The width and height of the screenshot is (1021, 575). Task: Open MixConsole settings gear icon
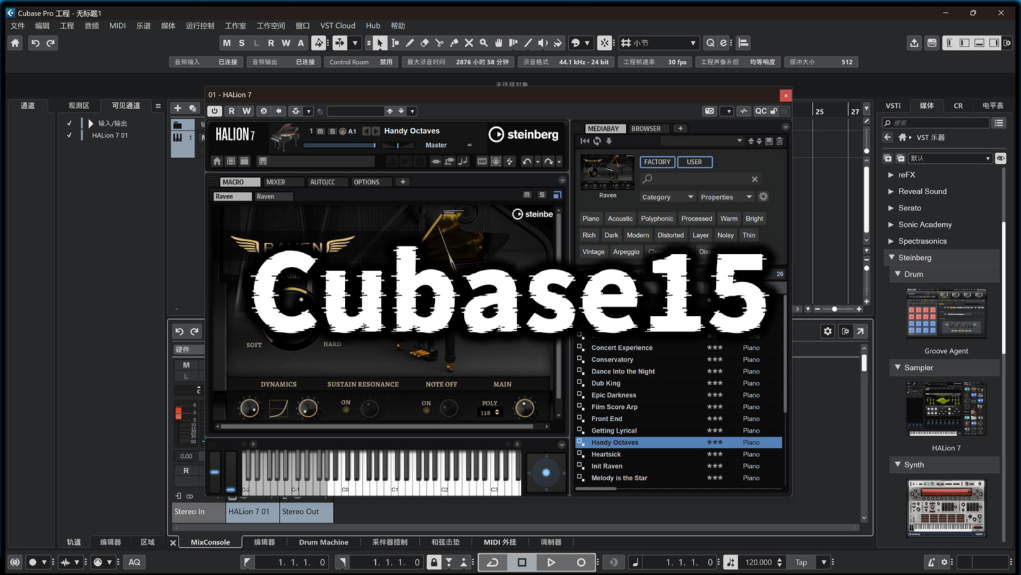point(828,331)
